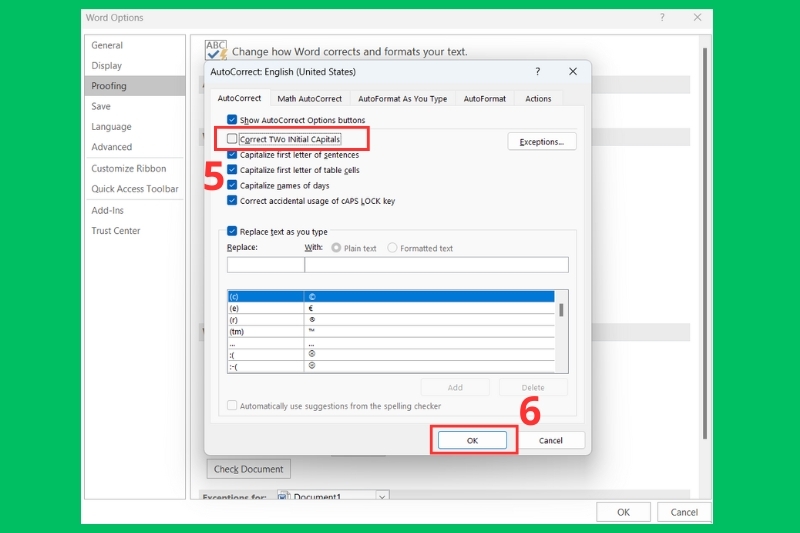Close the AutoCorrect dialog with the X
This screenshot has height=533, width=800.
pos(572,71)
